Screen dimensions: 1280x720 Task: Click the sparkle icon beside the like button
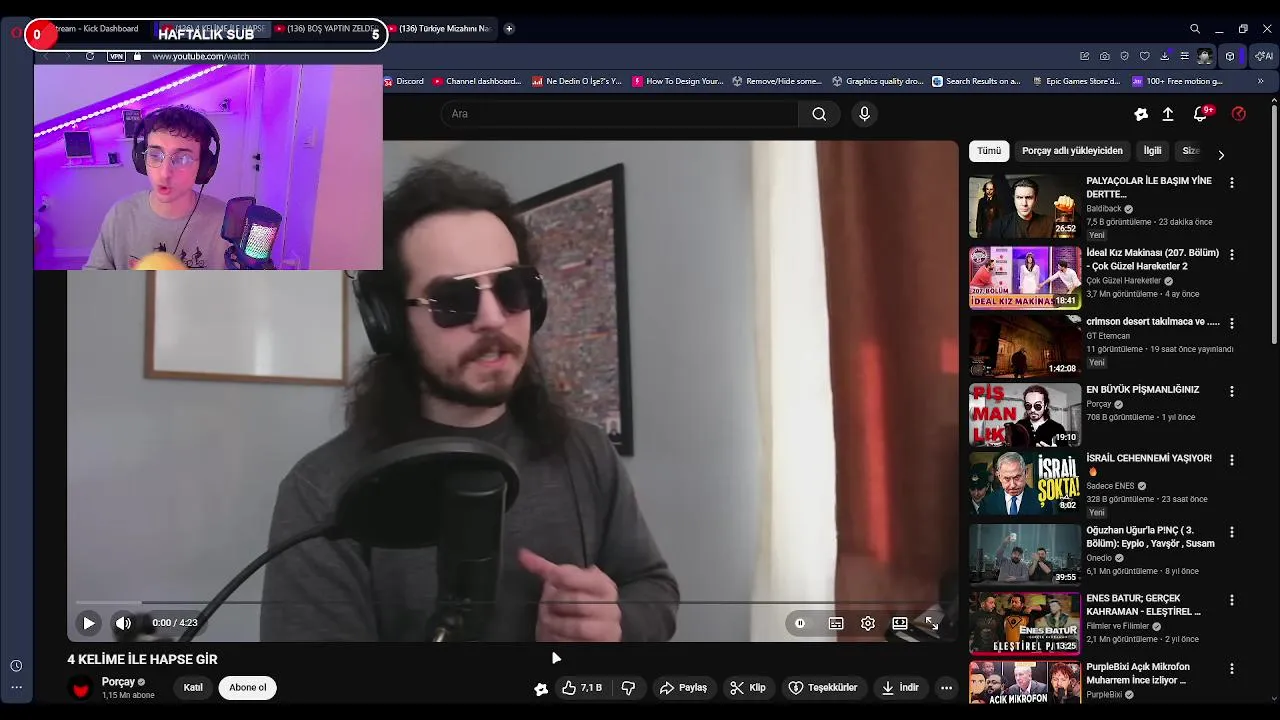(x=541, y=688)
